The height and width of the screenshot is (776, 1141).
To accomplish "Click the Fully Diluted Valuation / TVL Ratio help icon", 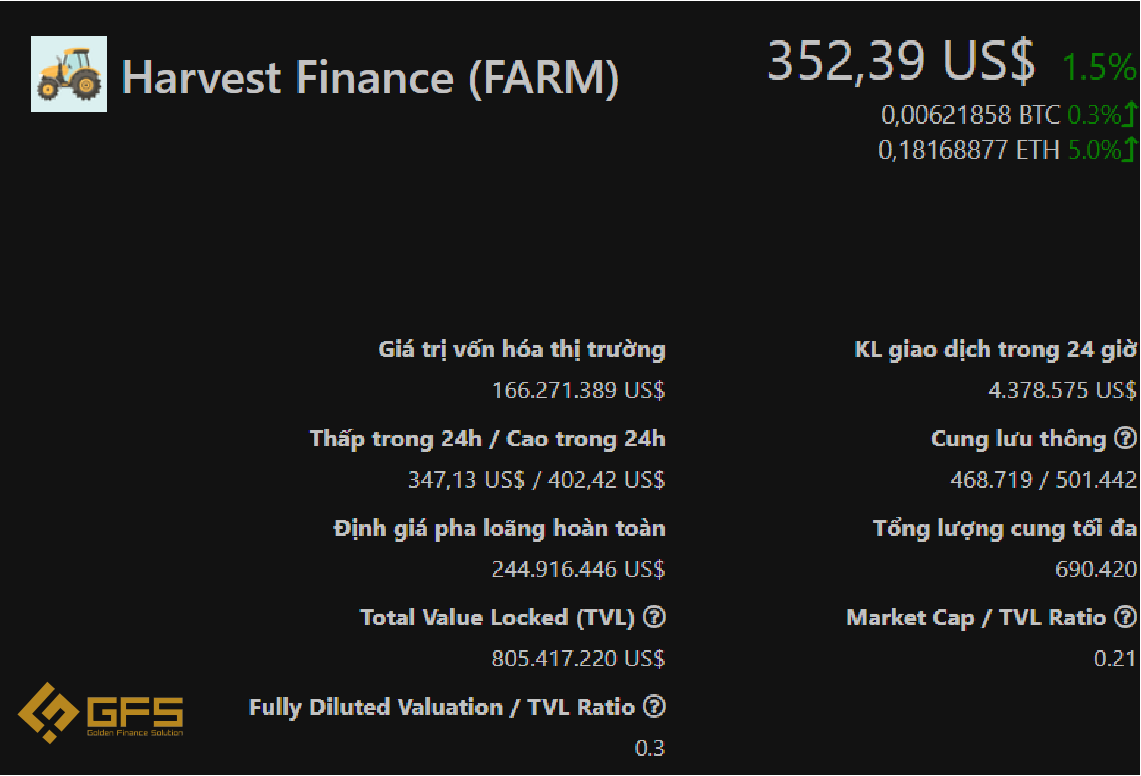I will 655,706.
